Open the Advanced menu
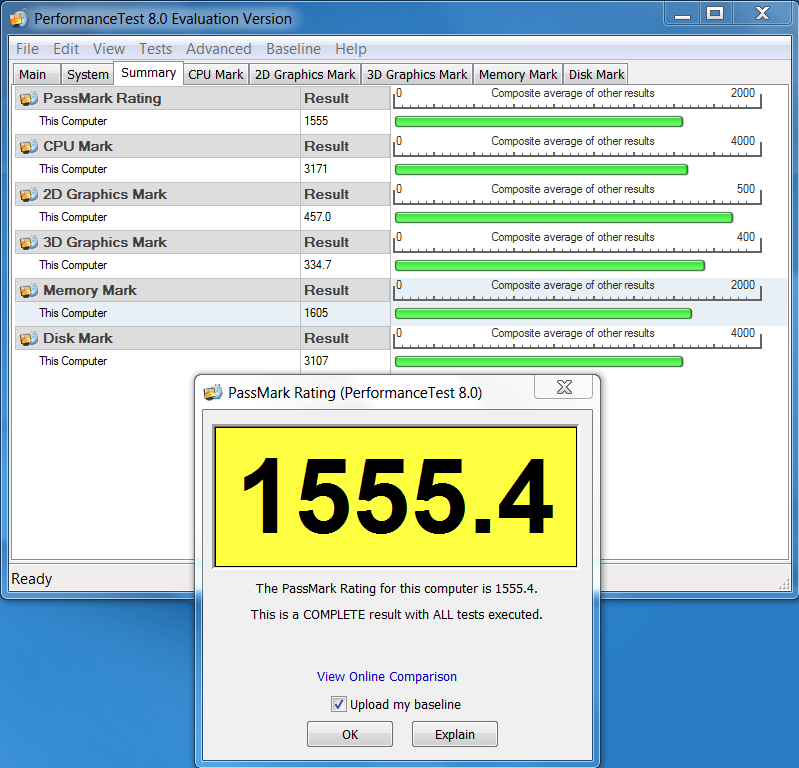The height and width of the screenshot is (768, 799). (219, 49)
